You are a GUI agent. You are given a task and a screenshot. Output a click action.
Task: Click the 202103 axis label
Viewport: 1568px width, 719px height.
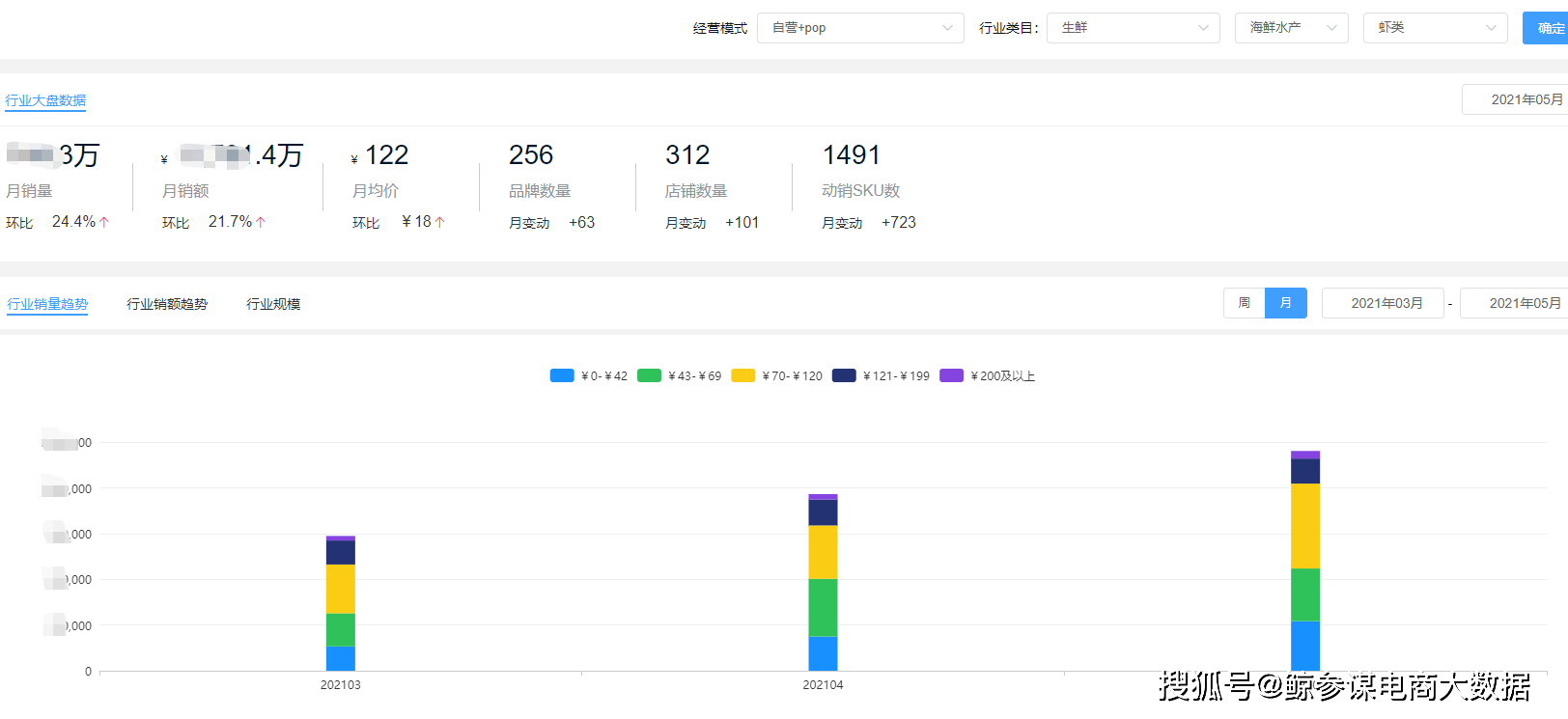point(341,685)
